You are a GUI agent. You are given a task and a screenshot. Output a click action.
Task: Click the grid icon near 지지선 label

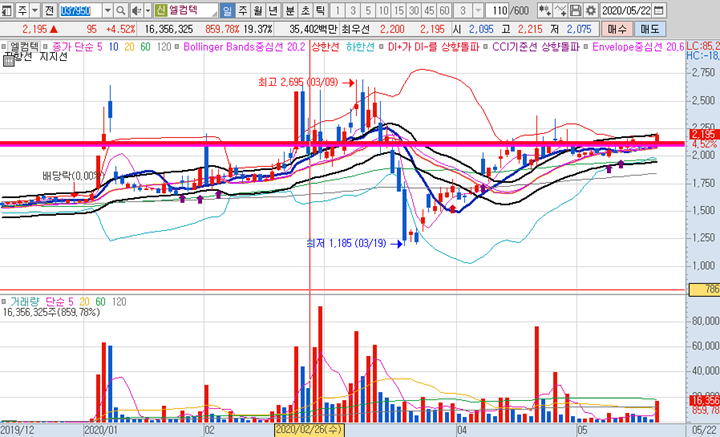coord(8,61)
